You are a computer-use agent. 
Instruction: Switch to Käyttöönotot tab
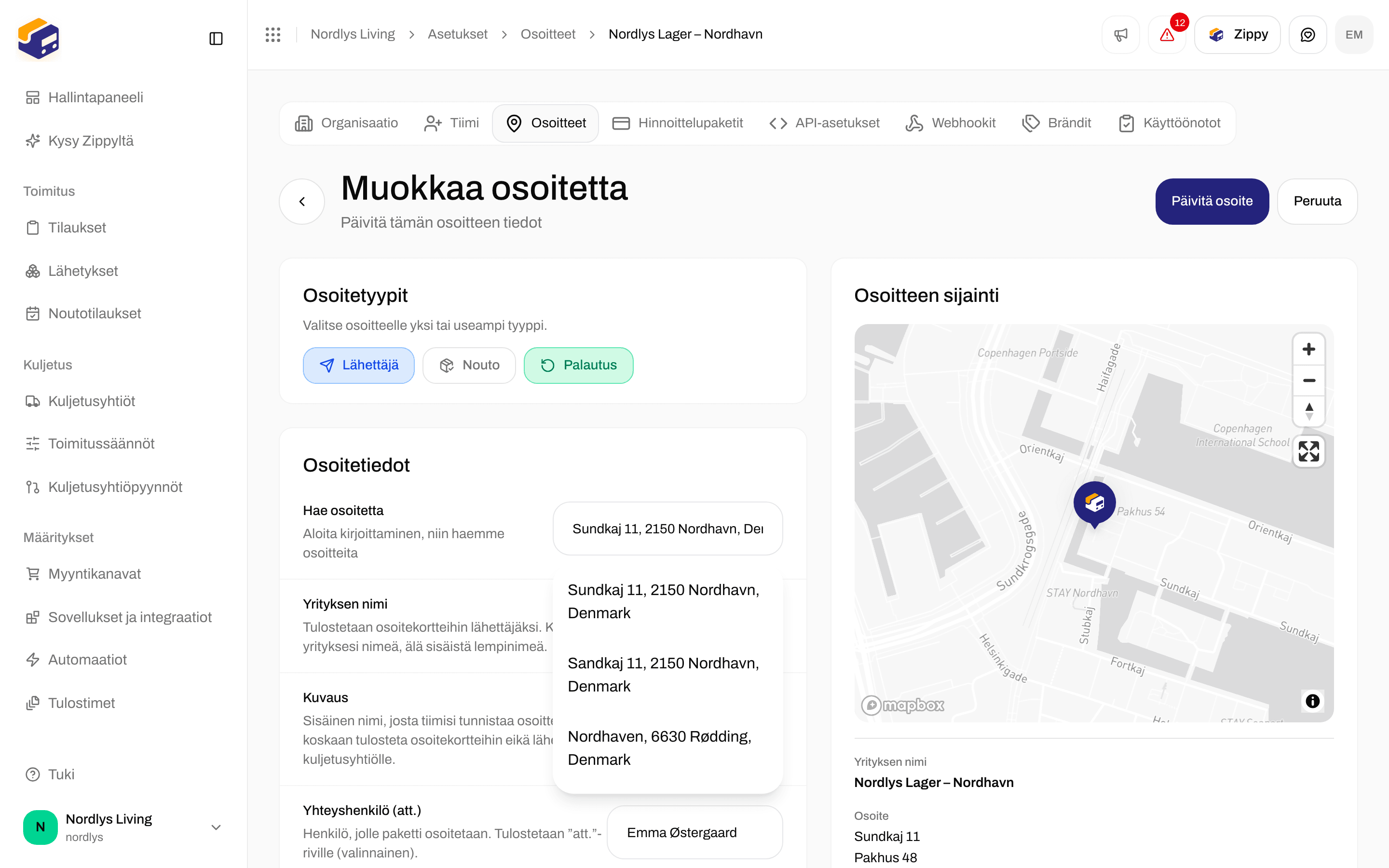point(1169,123)
